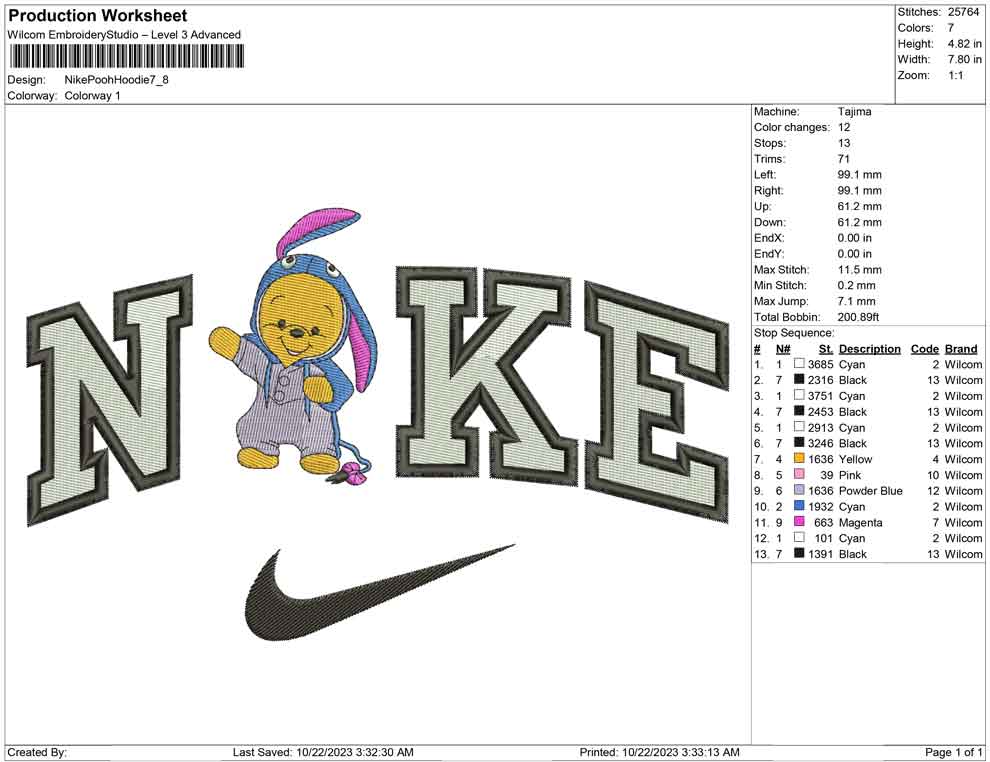The image size is (990, 762).
Task: Click the Brand column header
Action: [x=961, y=348]
